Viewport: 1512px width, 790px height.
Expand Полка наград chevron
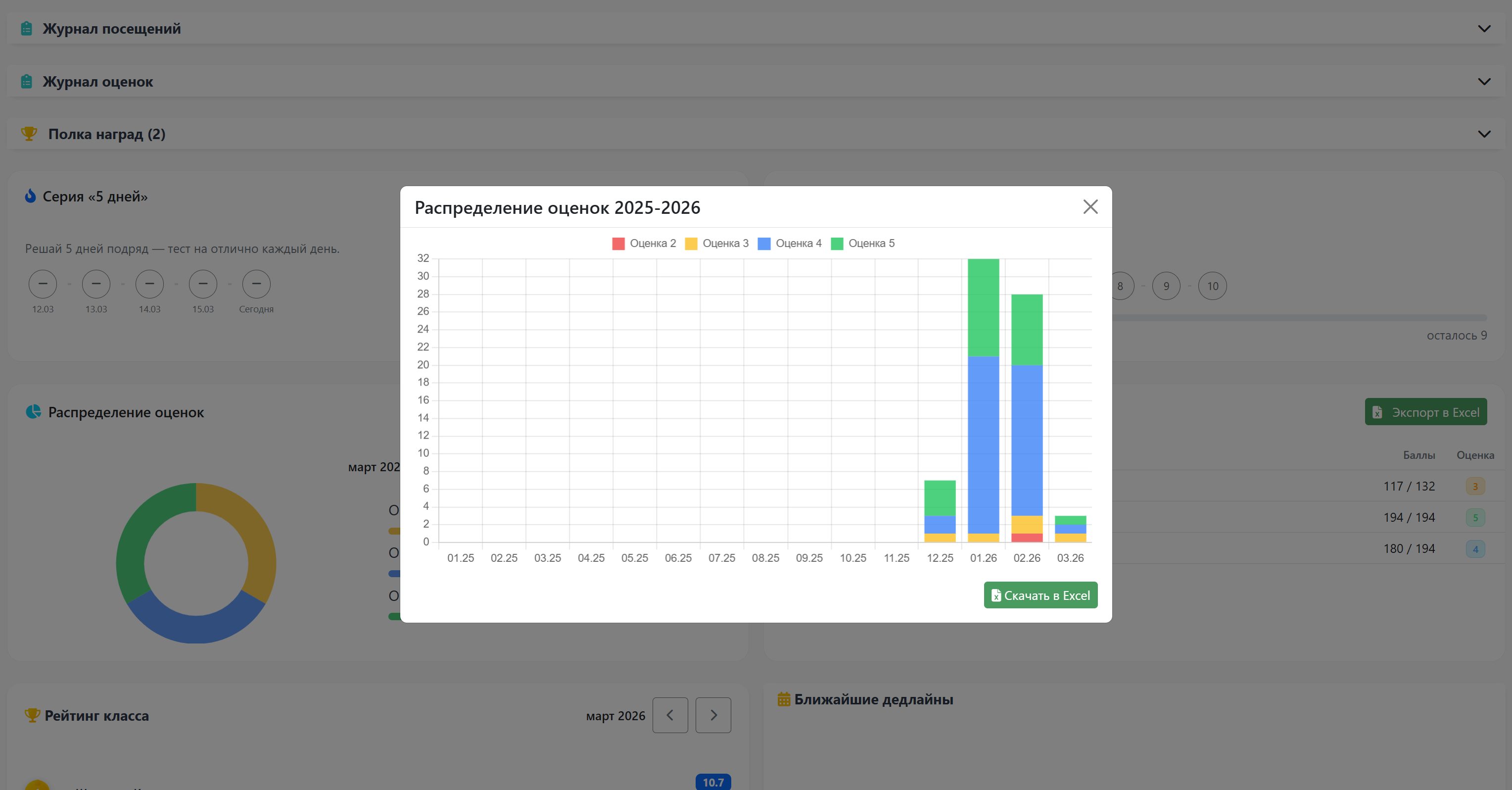tap(1484, 134)
